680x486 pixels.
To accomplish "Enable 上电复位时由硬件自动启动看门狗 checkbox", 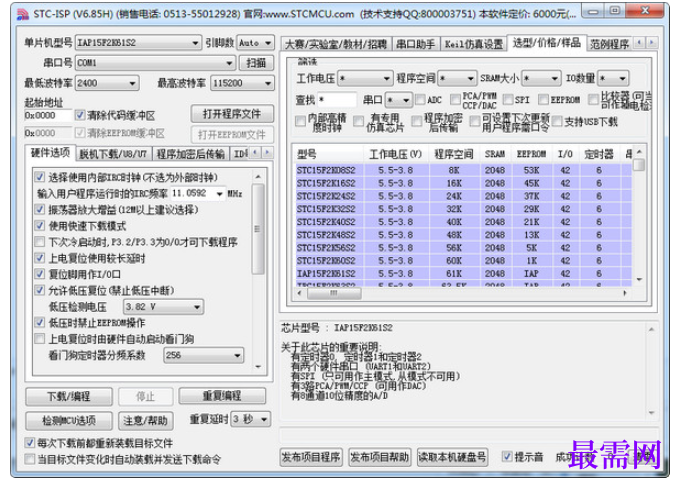I will click(39, 339).
